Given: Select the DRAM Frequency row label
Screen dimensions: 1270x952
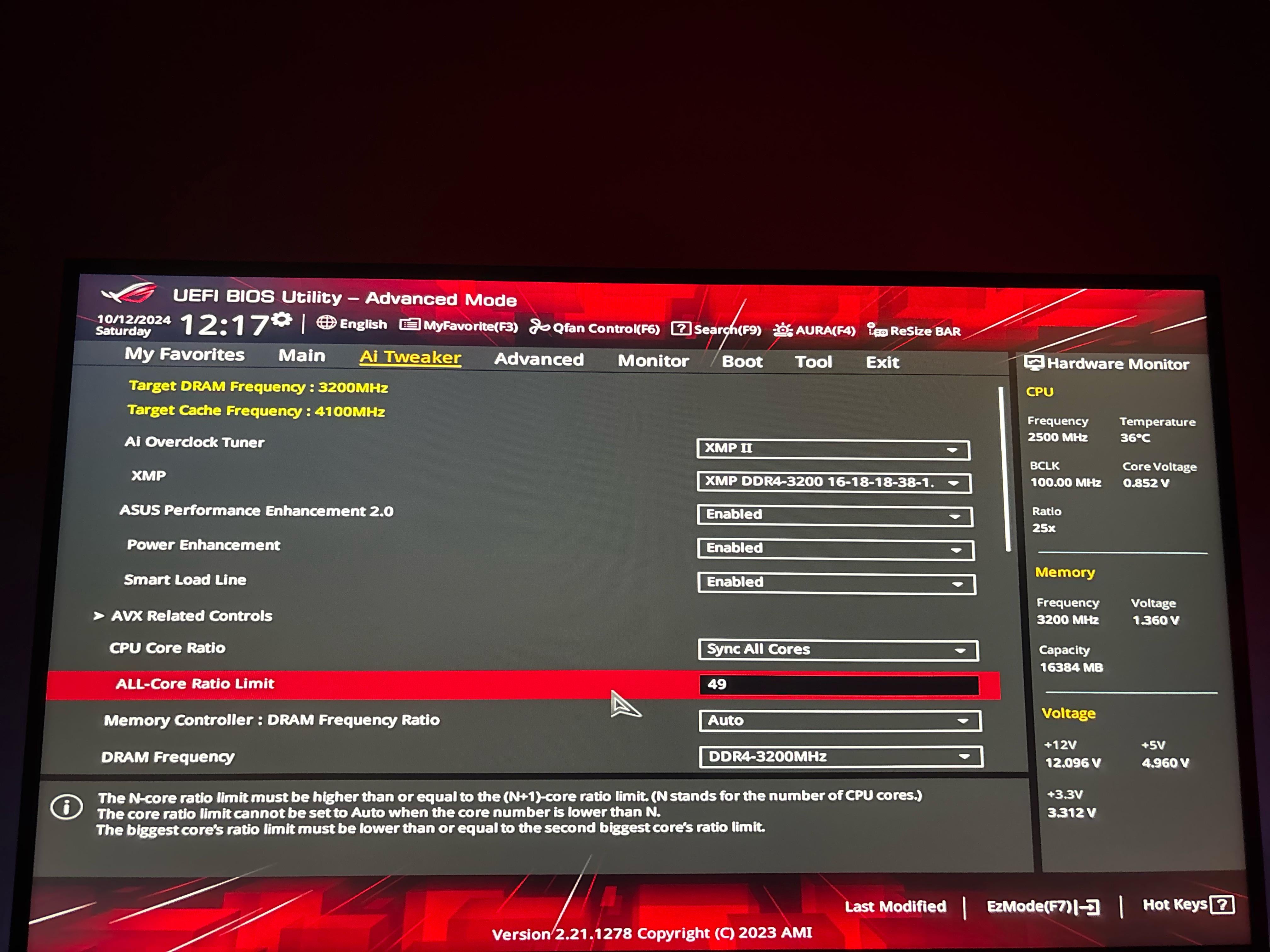Looking at the screenshot, I should (168, 757).
